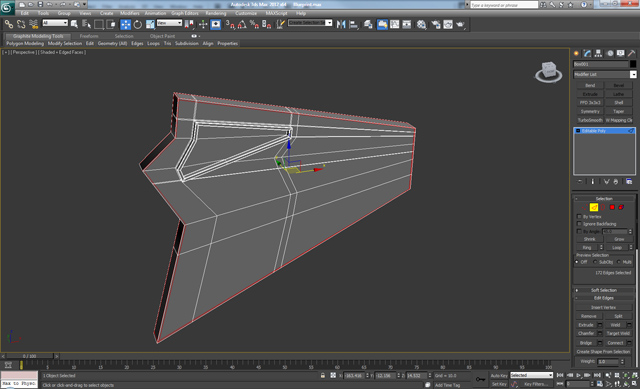Open the 3ds Max application menu logo
Image resolution: width=640 pixels, height=389 pixels.
[x=7, y=7]
